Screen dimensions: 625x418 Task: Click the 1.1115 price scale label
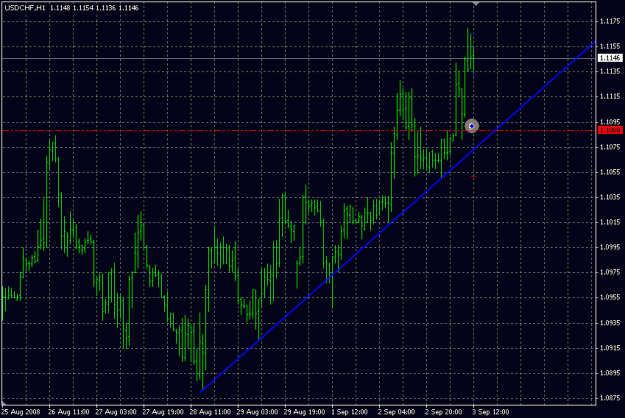coord(610,96)
